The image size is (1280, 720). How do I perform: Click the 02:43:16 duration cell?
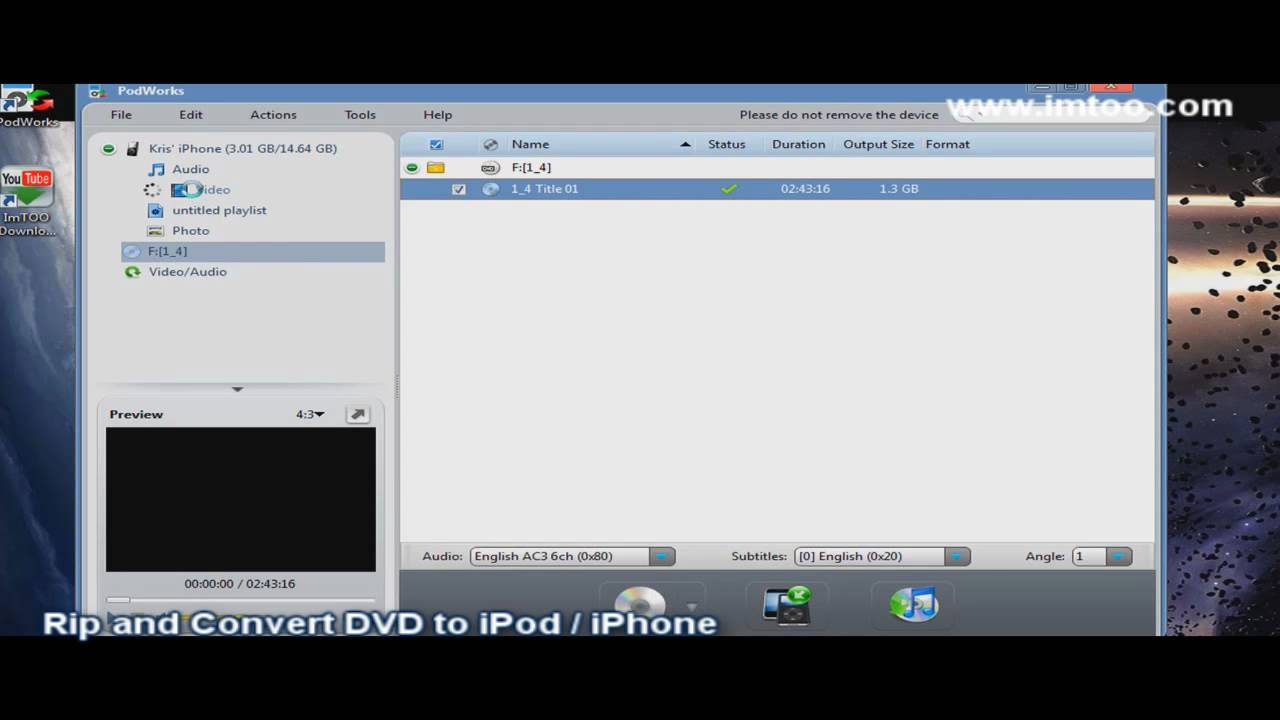(x=805, y=189)
